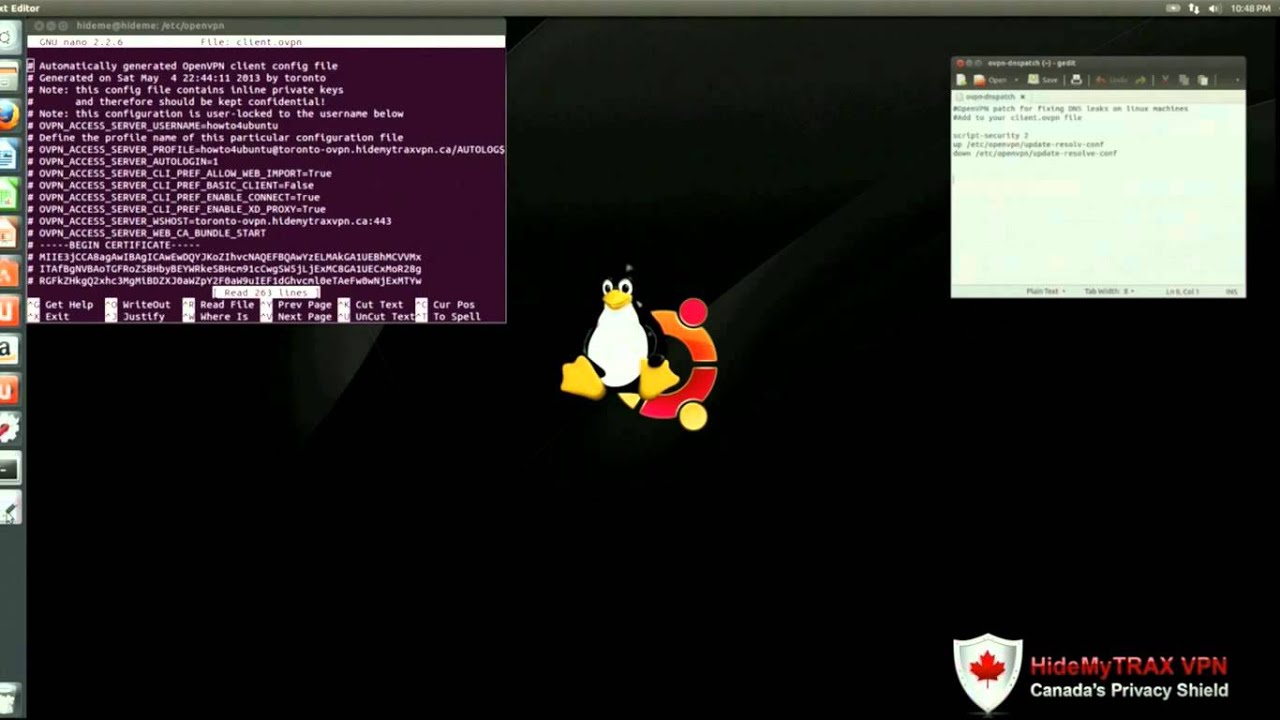Open the Tab Width dropdown in gedit
The height and width of the screenshot is (720, 1280).
pos(1110,291)
